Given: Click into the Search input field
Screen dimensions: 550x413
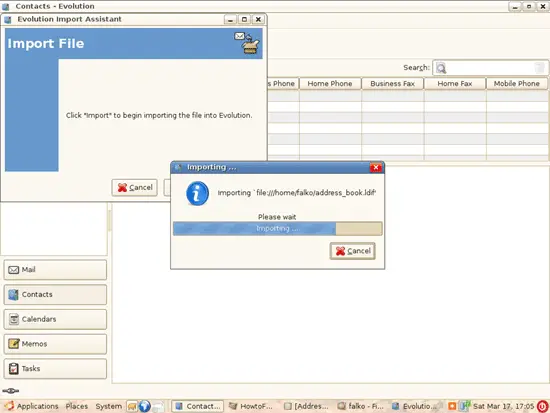Looking at the screenshot, I should pos(490,68).
